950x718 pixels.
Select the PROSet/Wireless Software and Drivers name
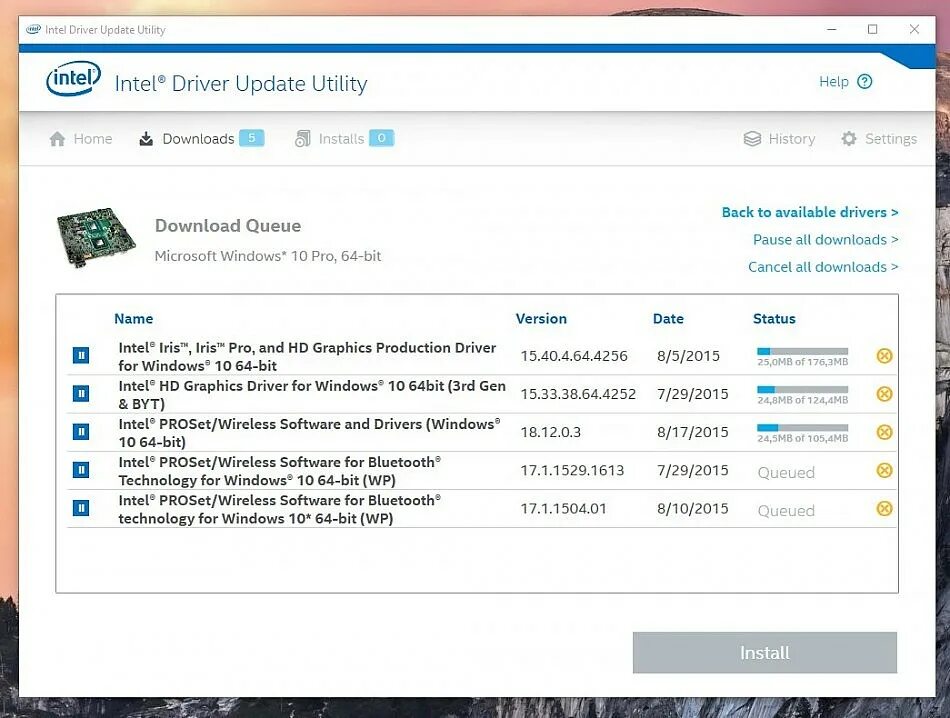310,433
